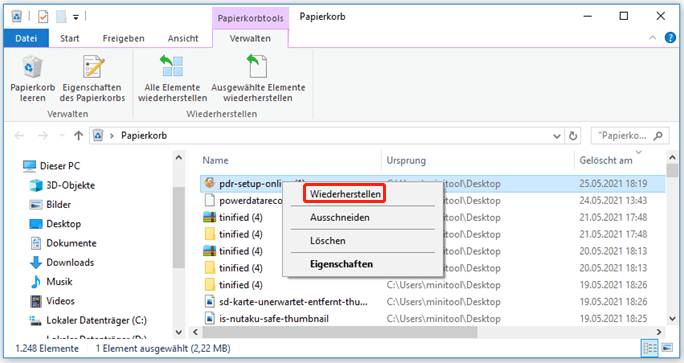Screen dimensions: 684x363
Task: Go back with the back arrow
Action: 20,136
